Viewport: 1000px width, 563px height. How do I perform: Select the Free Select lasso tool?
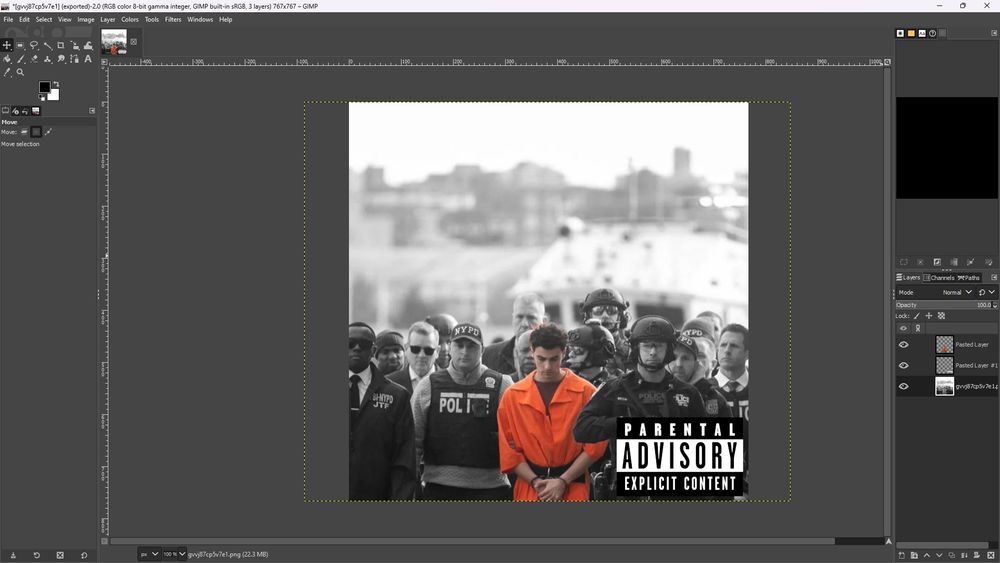click(x=34, y=45)
